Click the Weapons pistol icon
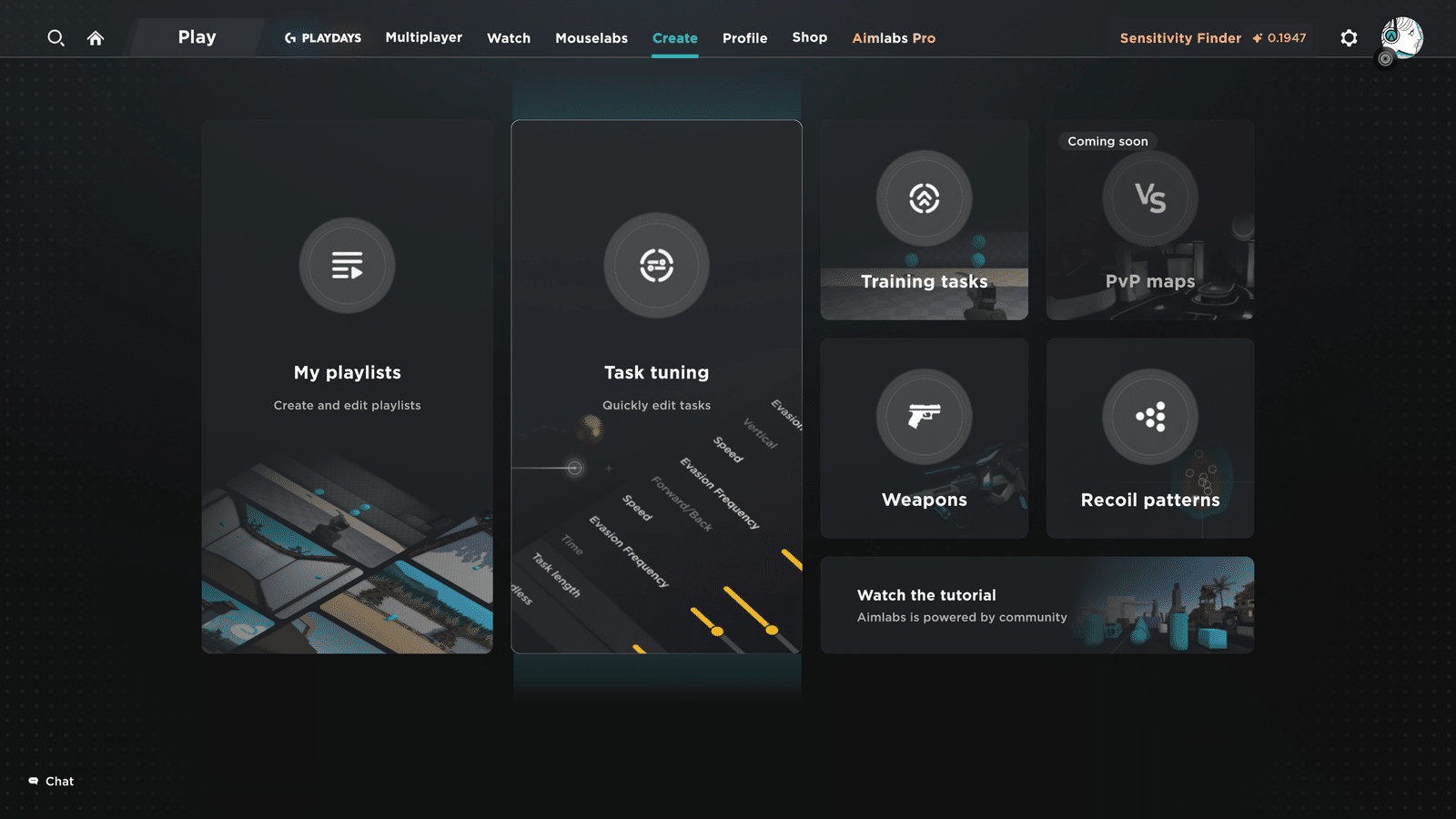Viewport: 1456px width, 819px height. click(925, 417)
